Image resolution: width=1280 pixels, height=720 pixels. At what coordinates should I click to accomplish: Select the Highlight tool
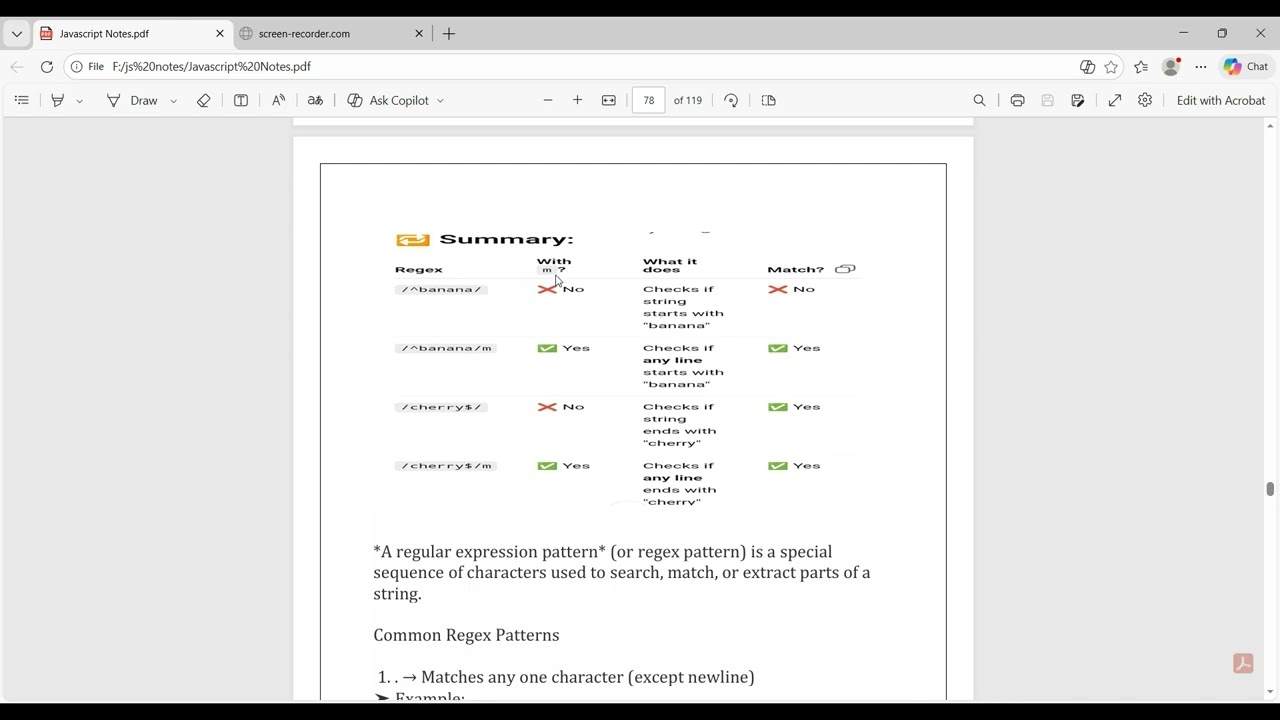(58, 100)
